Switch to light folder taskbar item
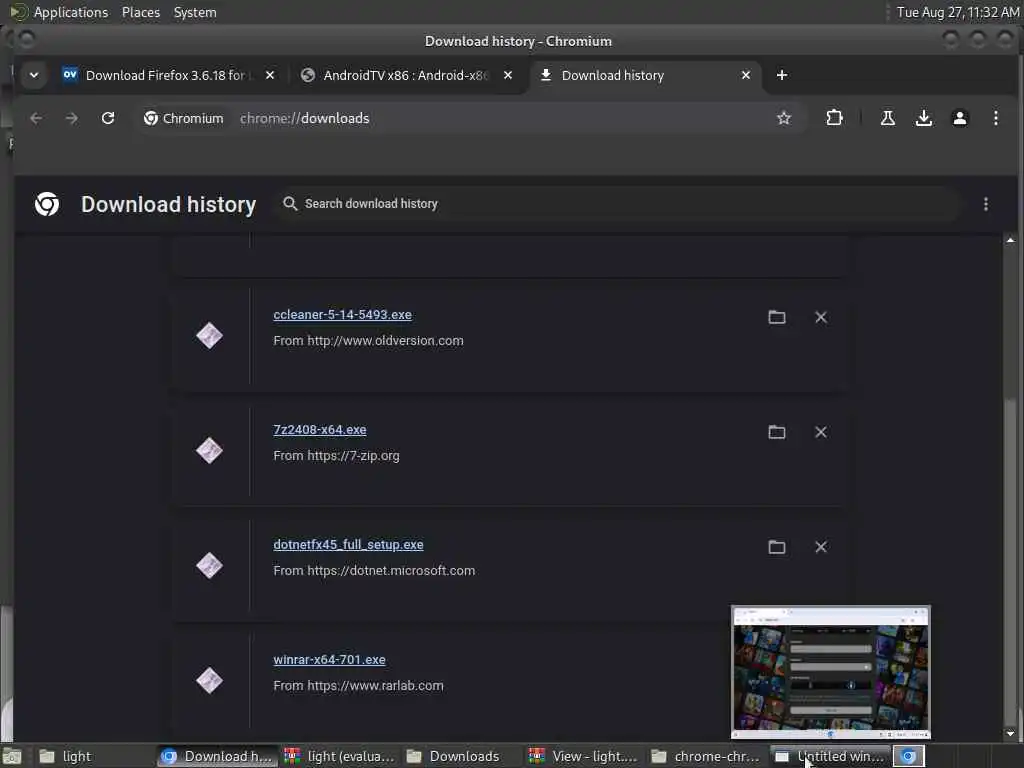 point(93,756)
